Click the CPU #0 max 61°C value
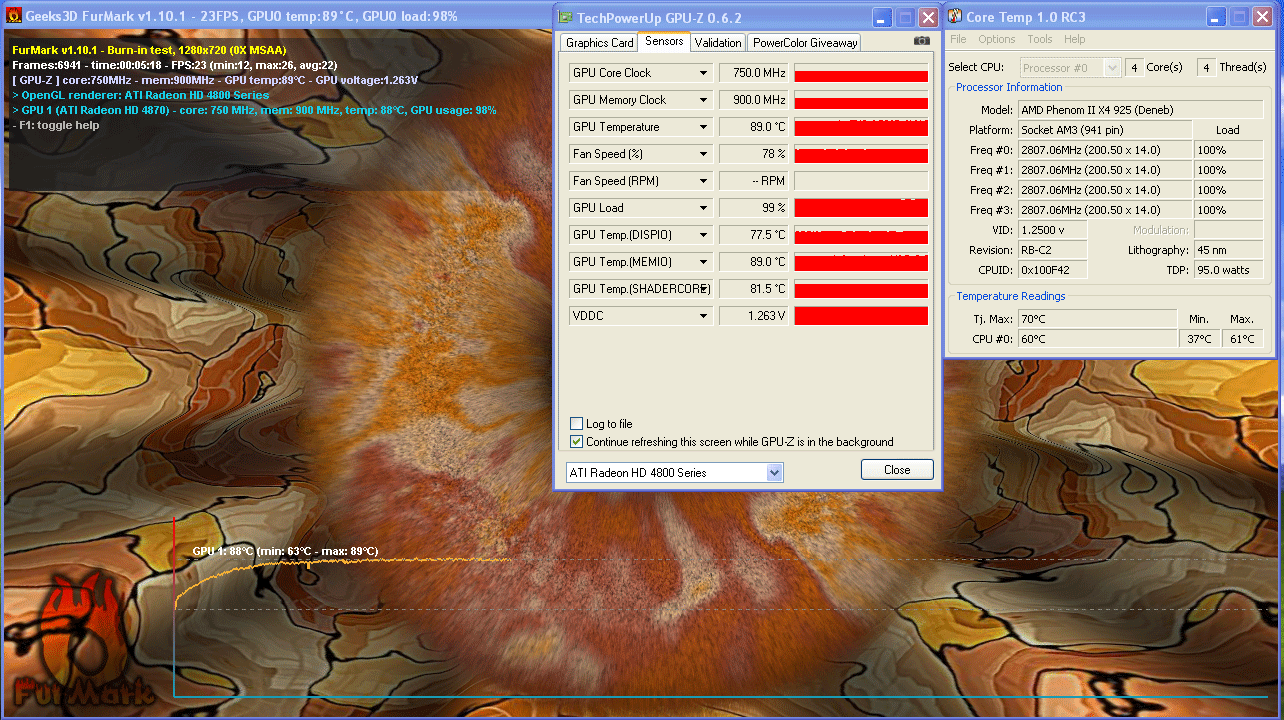Image resolution: width=1284 pixels, height=720 pixels. click(1242, 339)
